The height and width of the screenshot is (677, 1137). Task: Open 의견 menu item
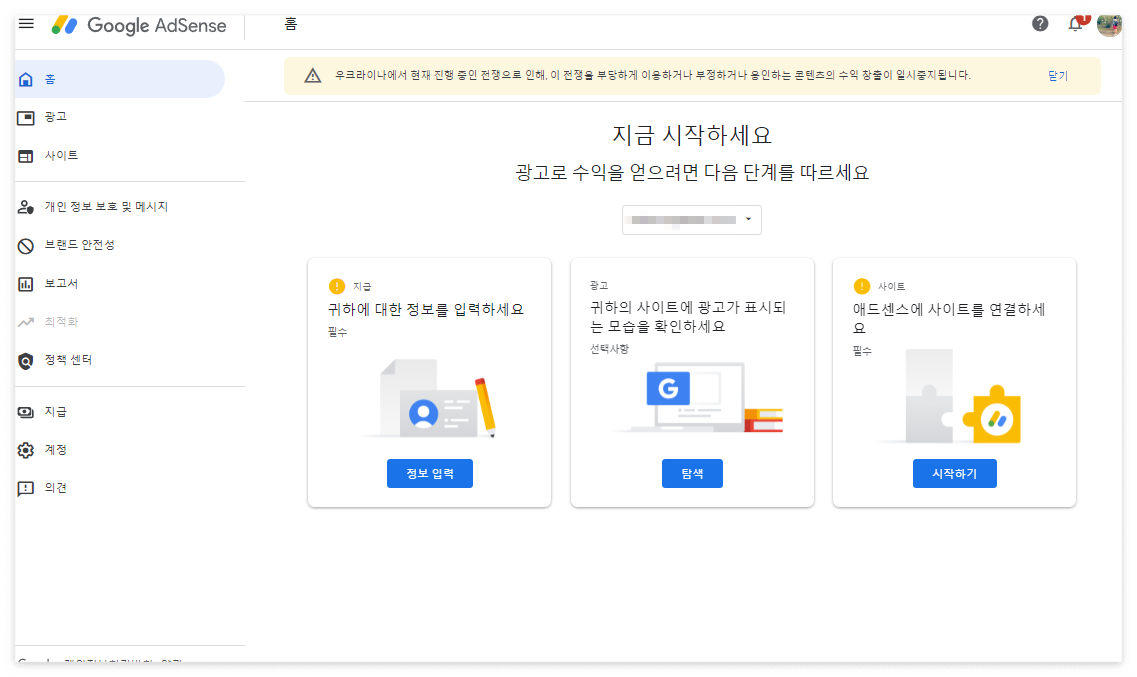coord(56,488)
